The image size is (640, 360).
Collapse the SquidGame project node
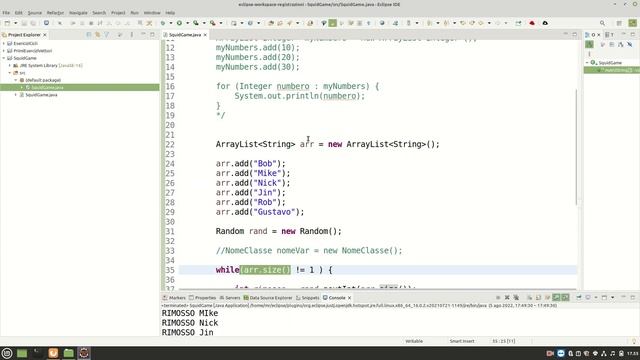coord(4,58)
